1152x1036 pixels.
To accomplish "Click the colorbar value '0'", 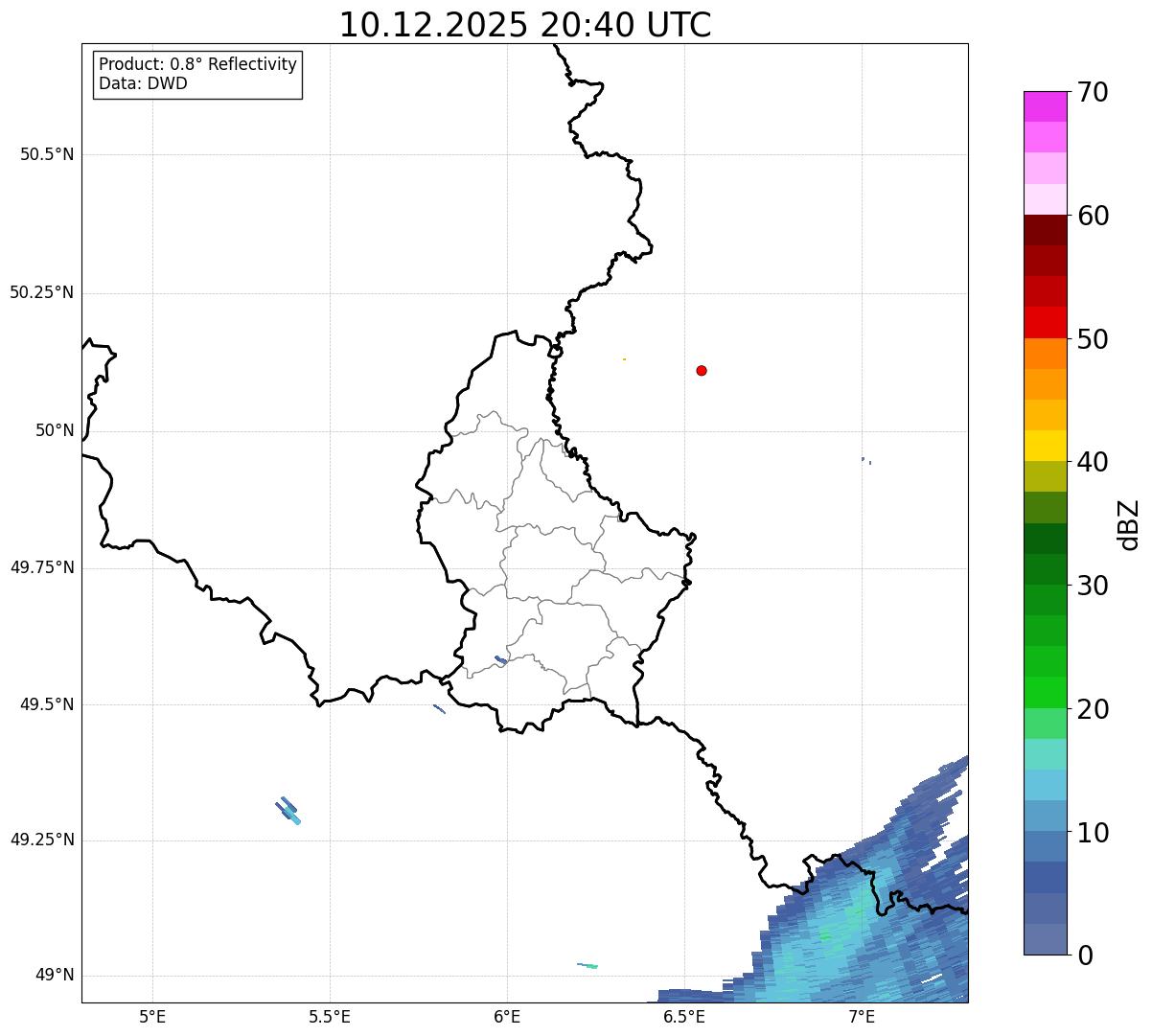I will click(1085, 955).
